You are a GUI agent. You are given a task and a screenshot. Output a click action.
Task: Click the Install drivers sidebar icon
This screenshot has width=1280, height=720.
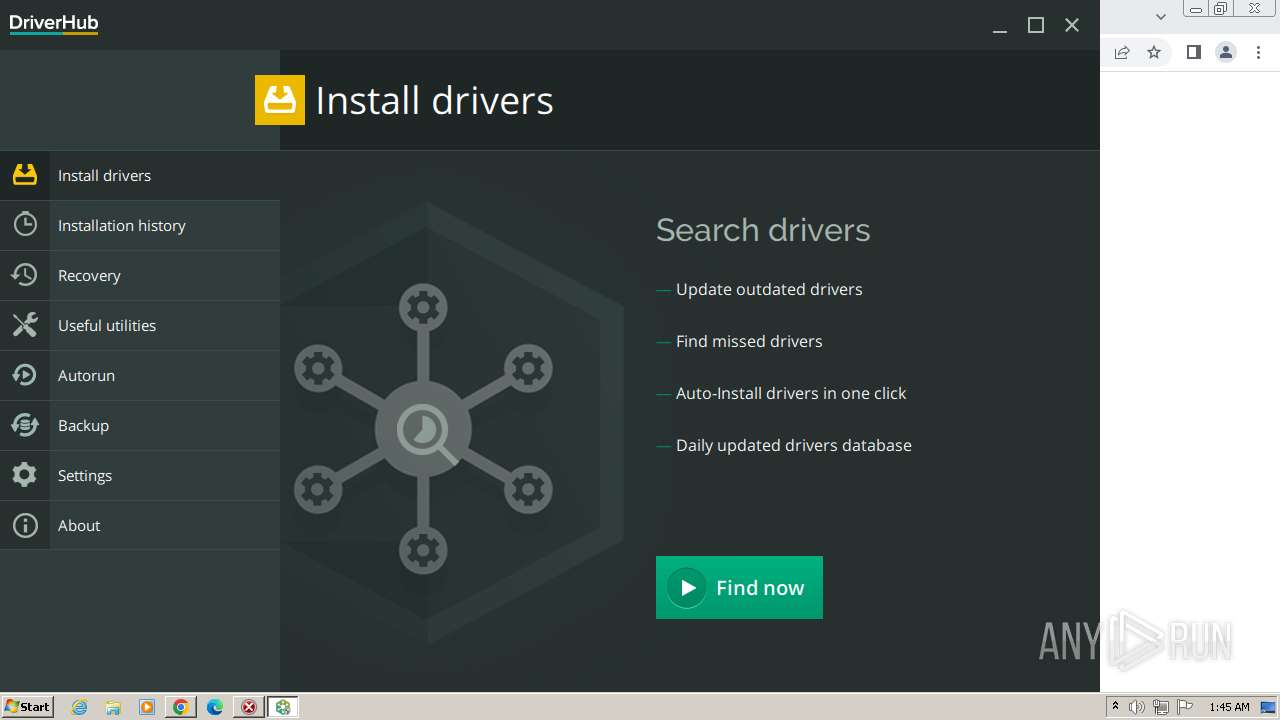[x=25, y=175]
